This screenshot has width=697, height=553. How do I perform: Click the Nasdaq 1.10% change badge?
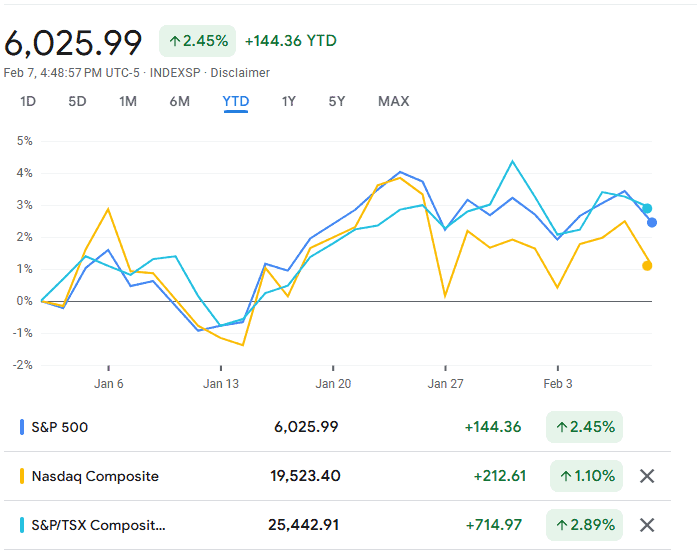click(x=586, y=476)
